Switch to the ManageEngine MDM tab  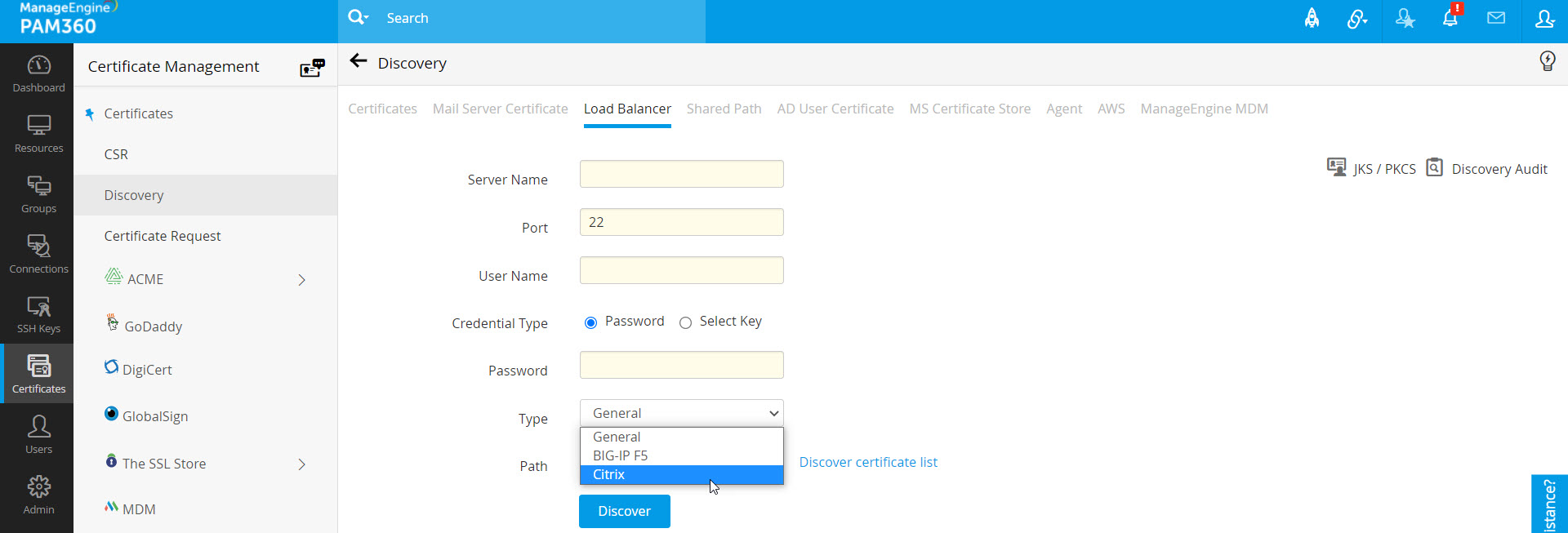(x=1205, y=109)
